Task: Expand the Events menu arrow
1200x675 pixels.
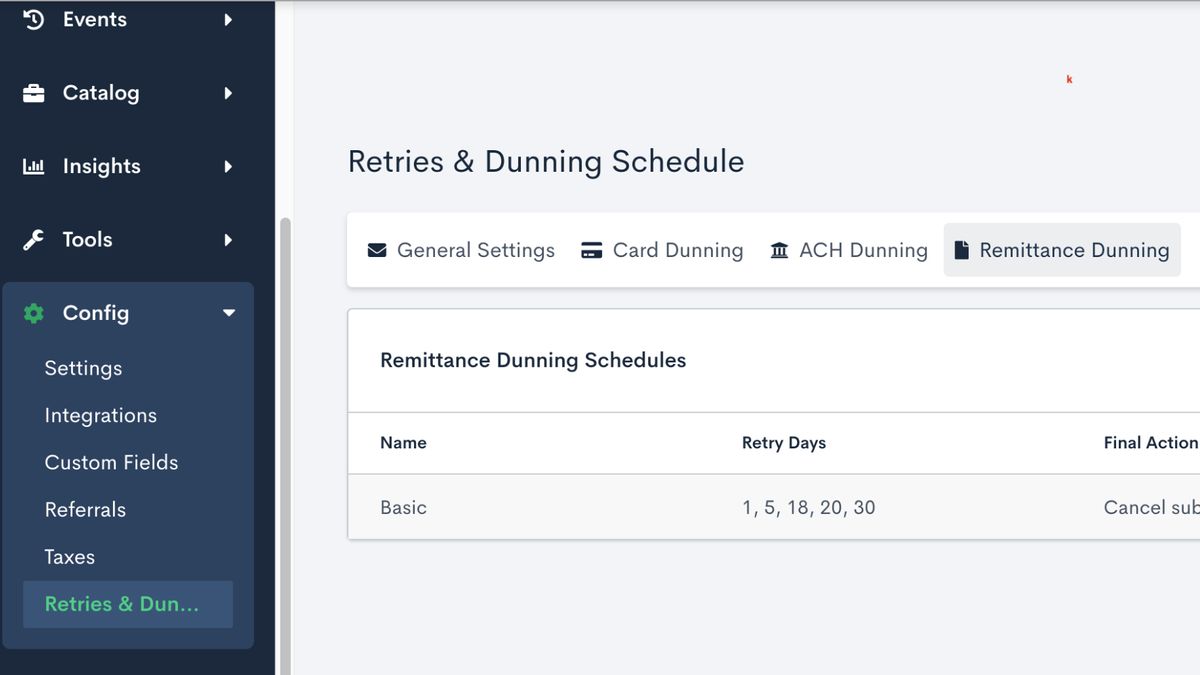Action: pyautogui.click(x=228, y=19)
